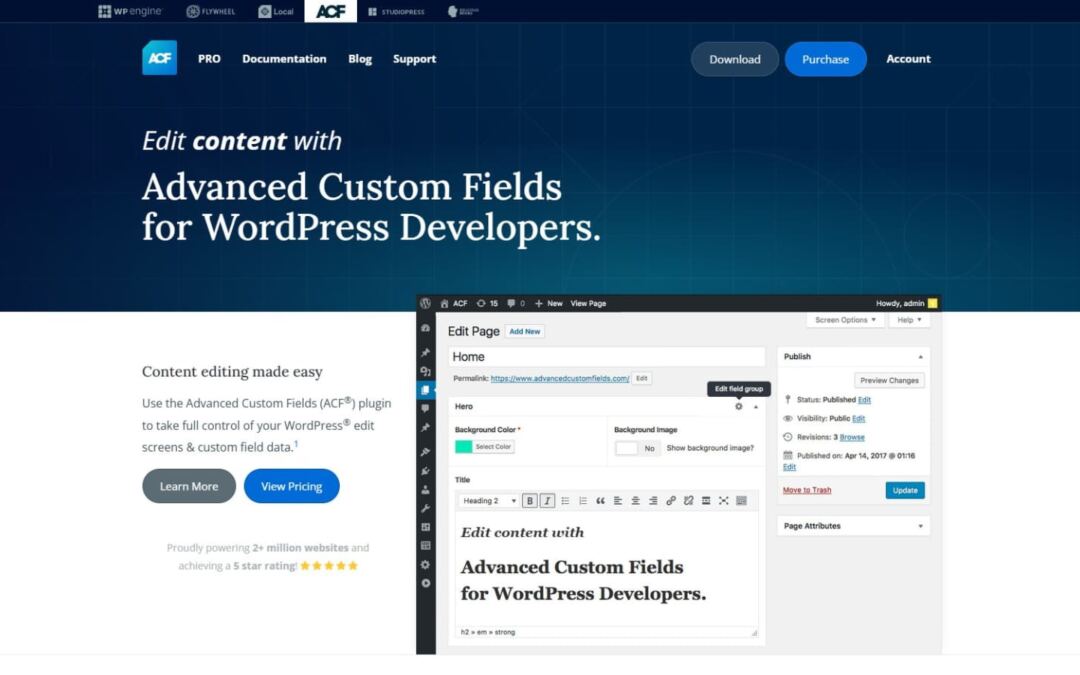Open the New menu in the admin bar
1080x675 pixels.
point(551,303)
